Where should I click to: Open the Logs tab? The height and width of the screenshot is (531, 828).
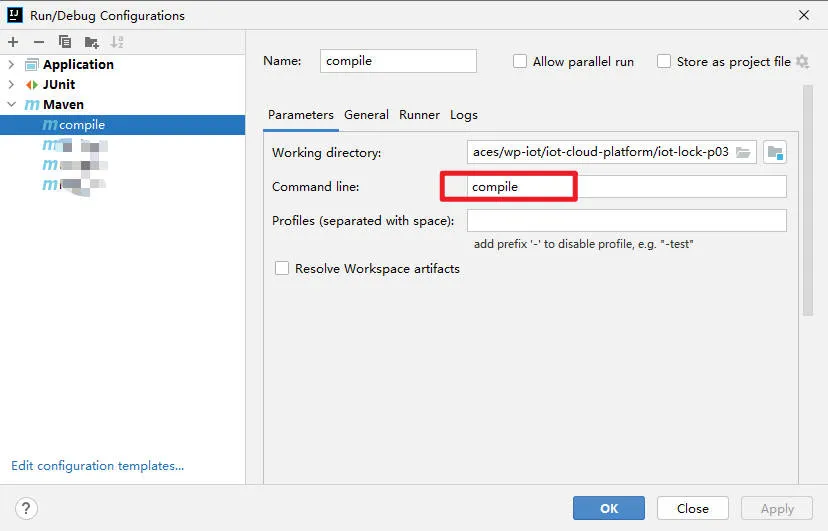click(x=464, y=115)
